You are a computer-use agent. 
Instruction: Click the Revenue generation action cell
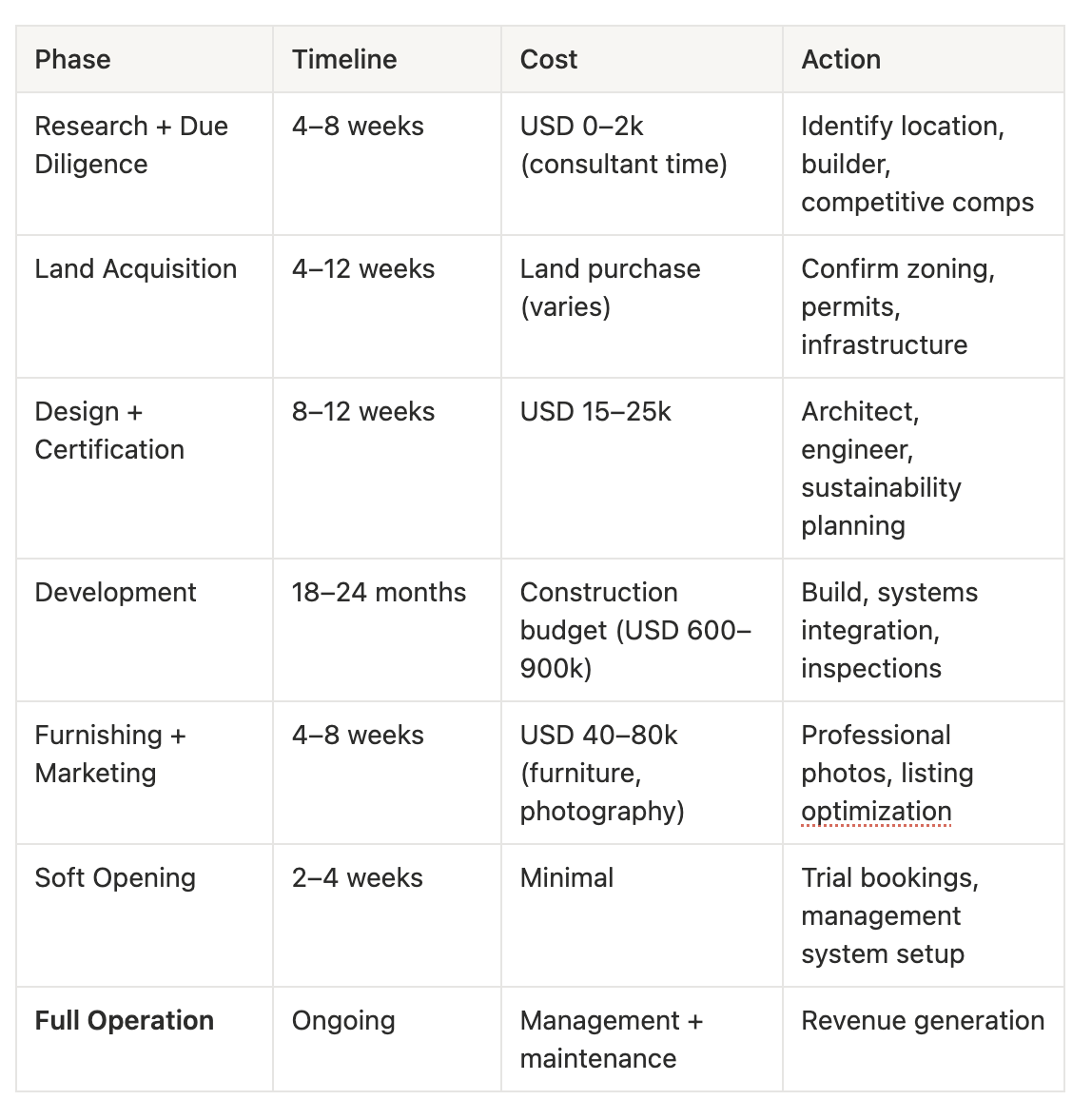point(923,1039)
